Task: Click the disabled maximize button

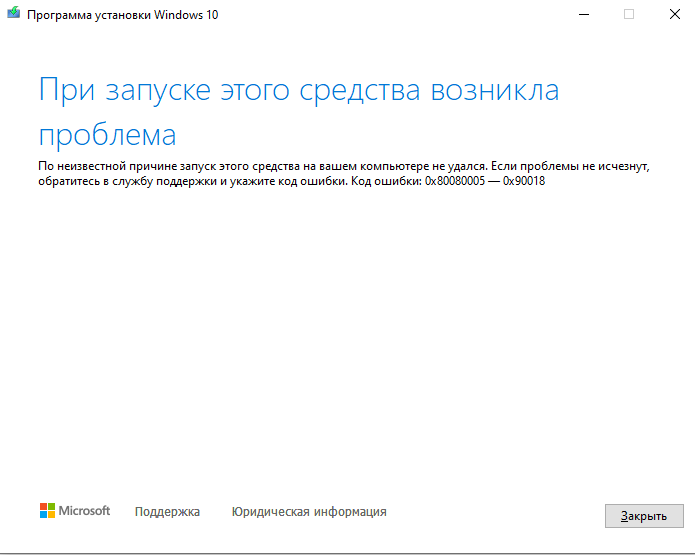Action: point(629,14)
